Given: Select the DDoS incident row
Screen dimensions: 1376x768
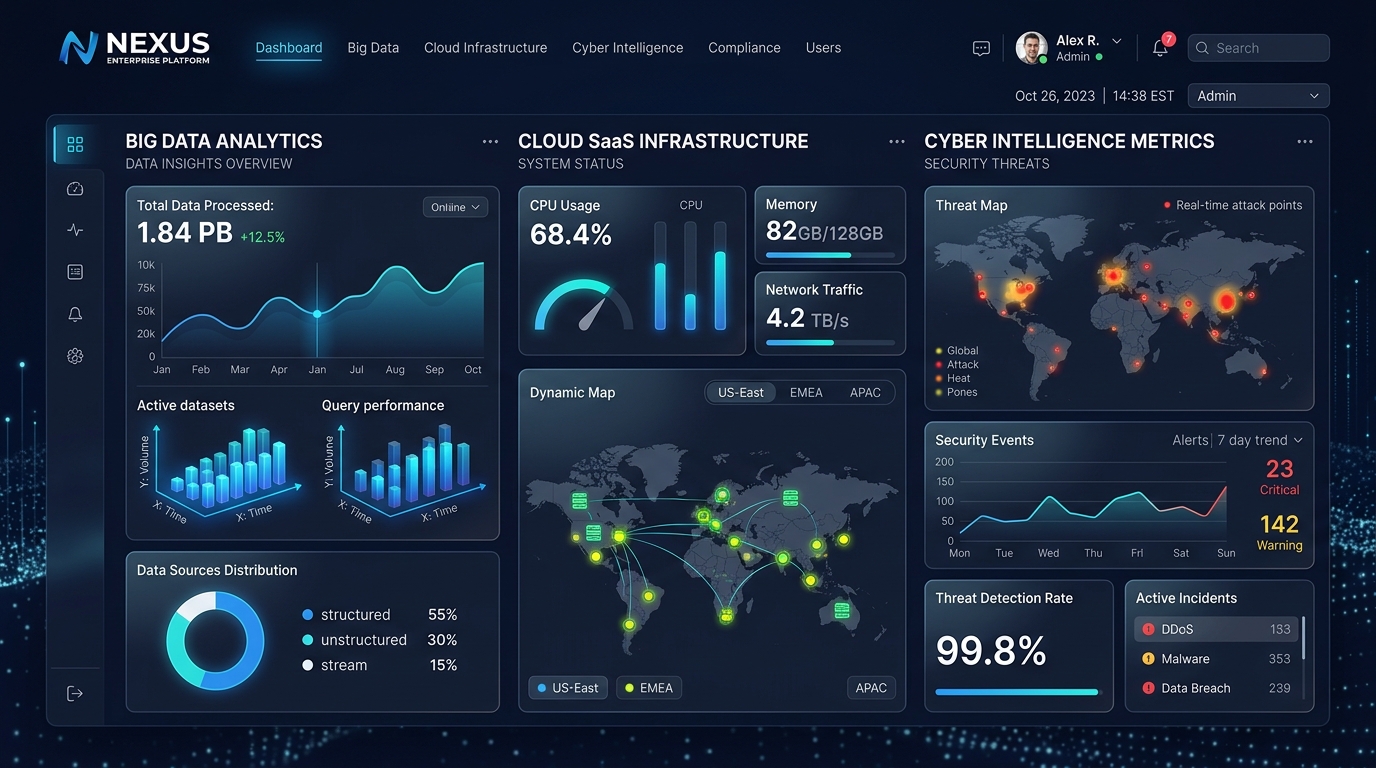Looking at the screenshot, I should (1216, 630).
